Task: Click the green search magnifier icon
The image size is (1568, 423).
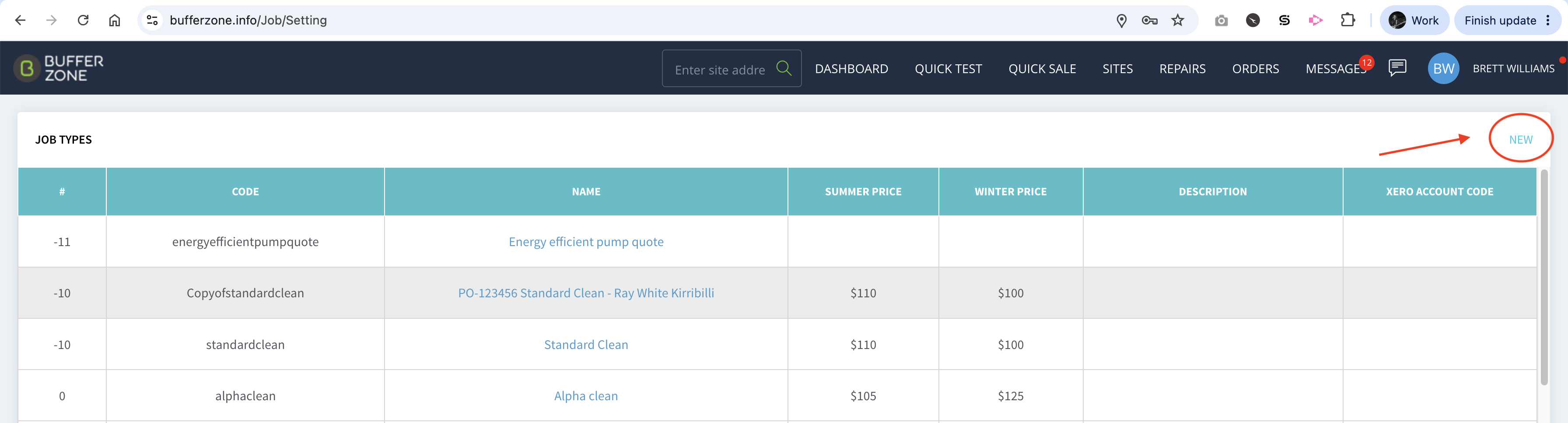Action: pyautogui.click(x=784, y=68)
